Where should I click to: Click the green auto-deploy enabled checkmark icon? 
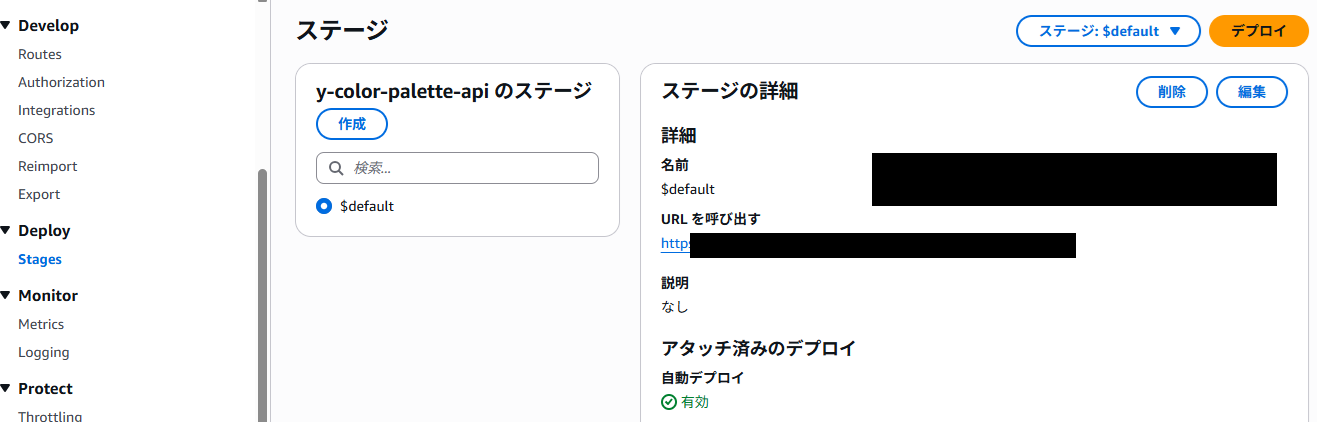point(669,402)
